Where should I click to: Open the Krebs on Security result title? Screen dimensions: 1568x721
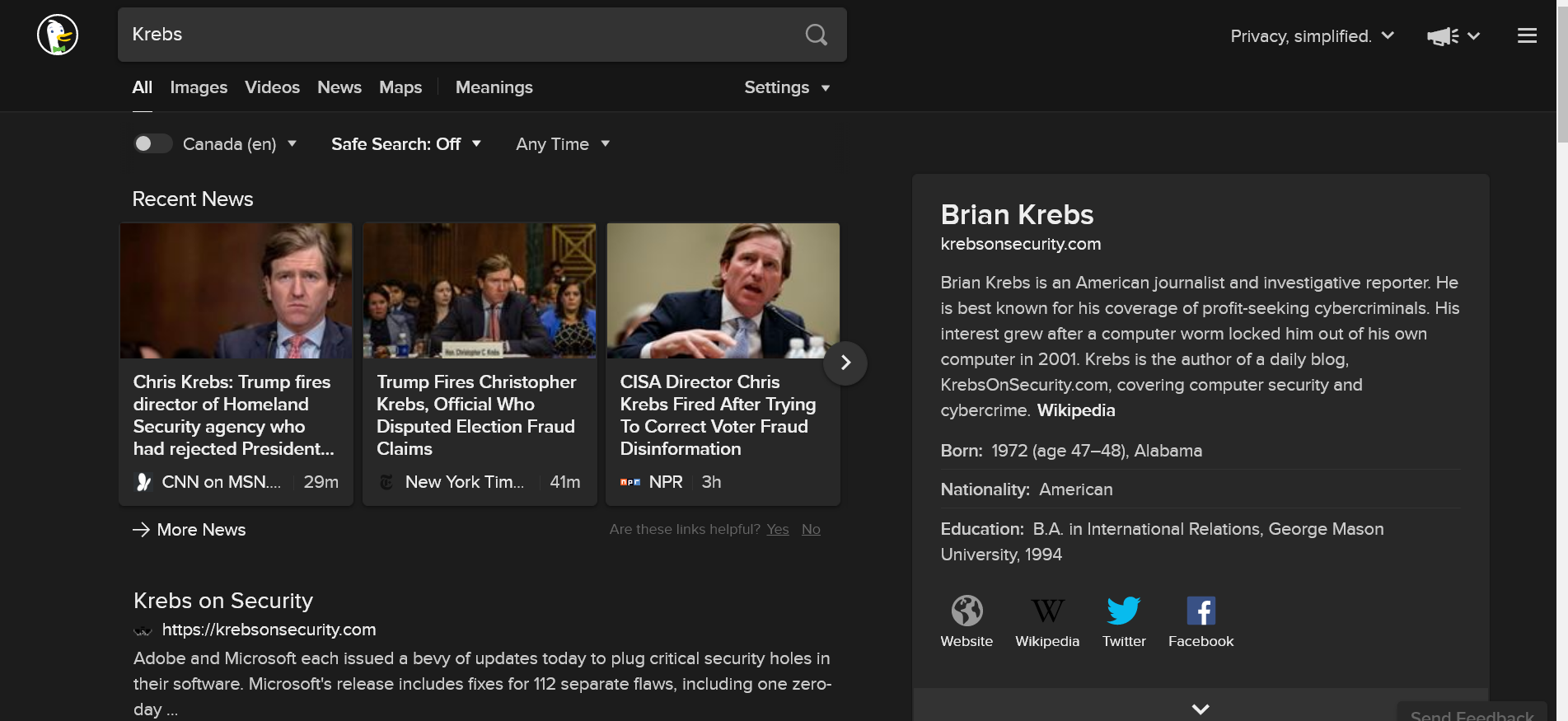(x=223, y=601)
